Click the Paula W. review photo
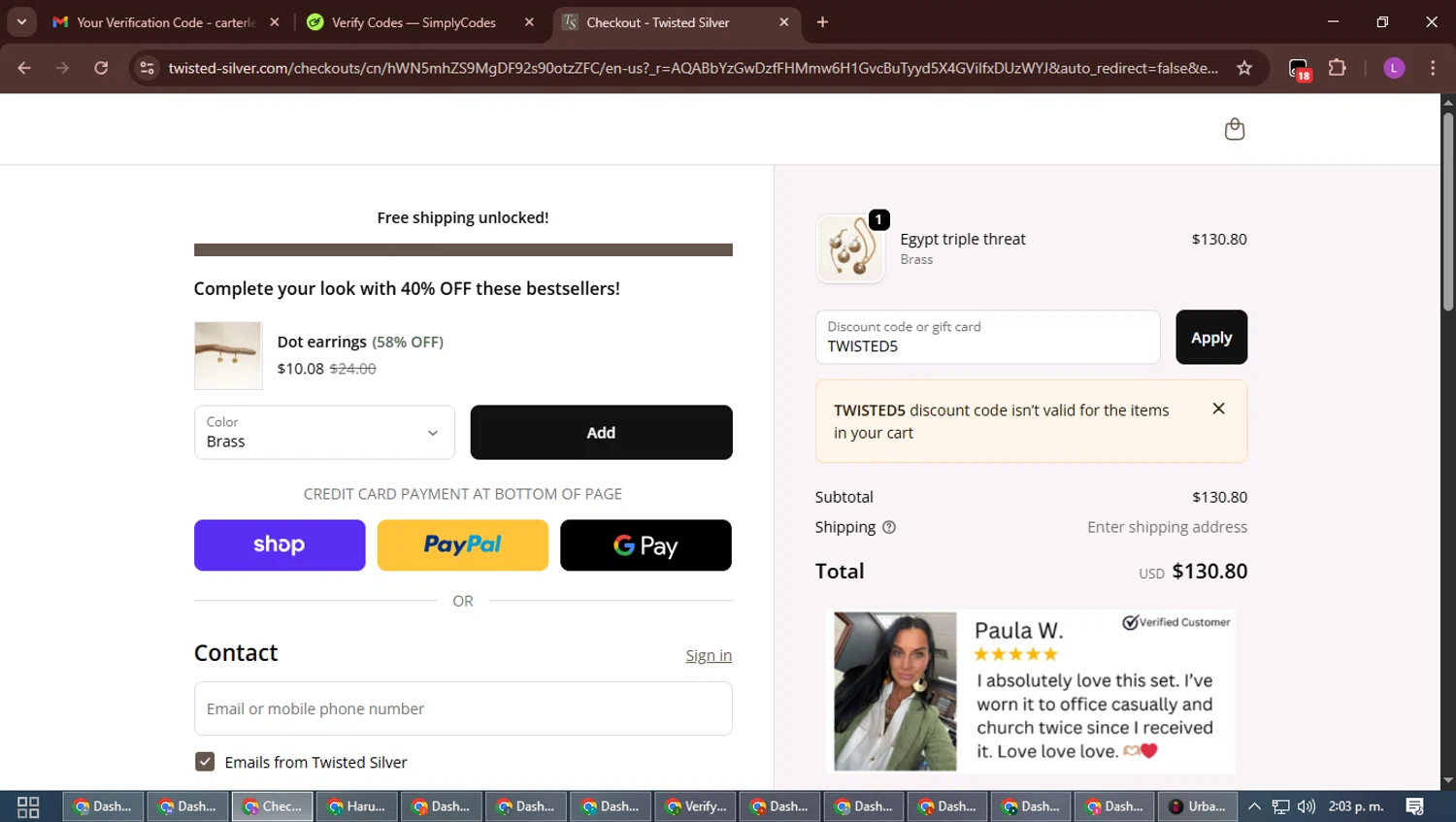The image size is (1456, 822). (895, 691)
